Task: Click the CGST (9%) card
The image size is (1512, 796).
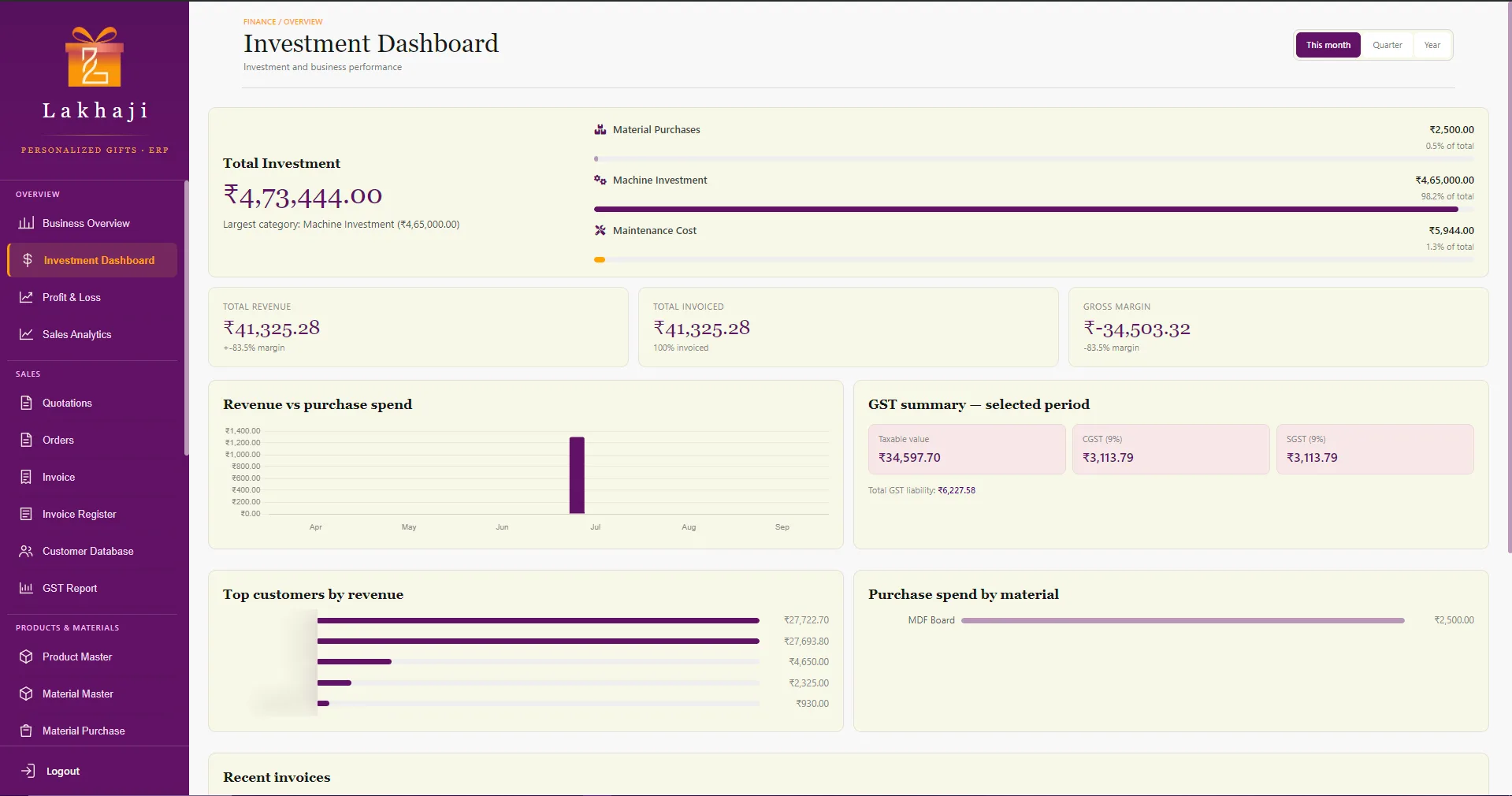Action: pos(1171,449)
